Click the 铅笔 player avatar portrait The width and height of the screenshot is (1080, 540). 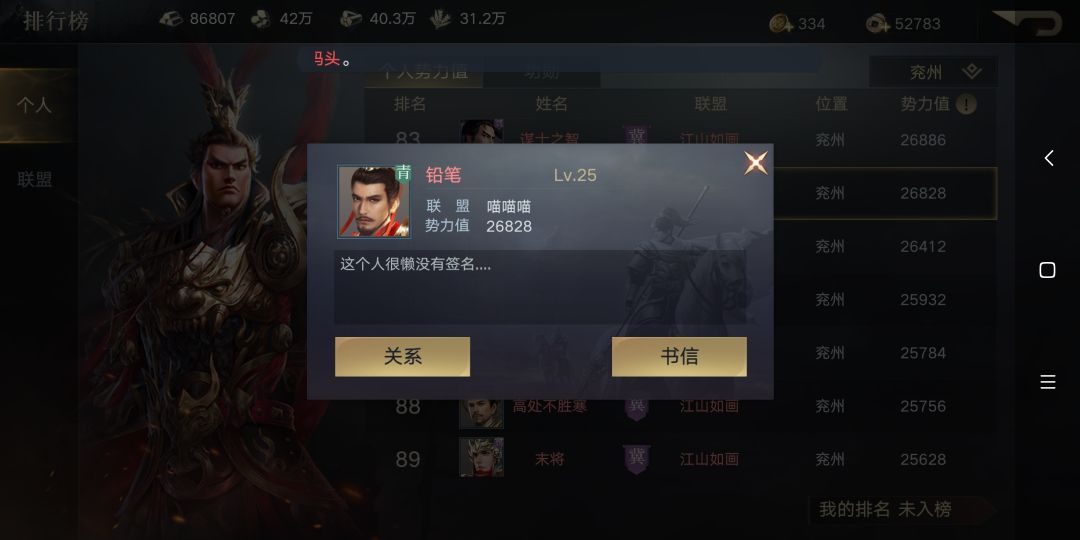coord(373,202)
